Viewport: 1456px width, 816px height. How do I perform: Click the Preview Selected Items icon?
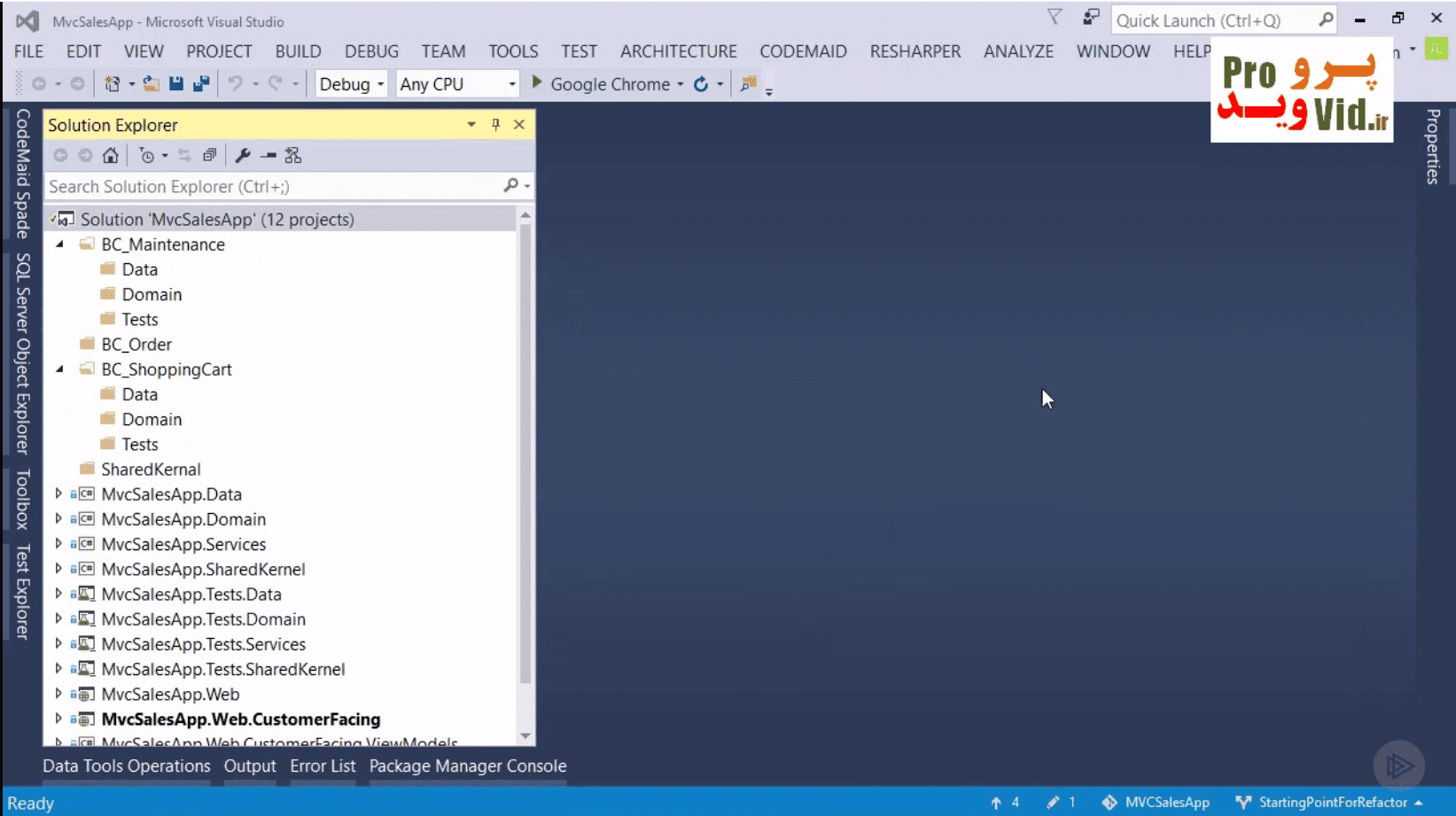pos(269,156)
